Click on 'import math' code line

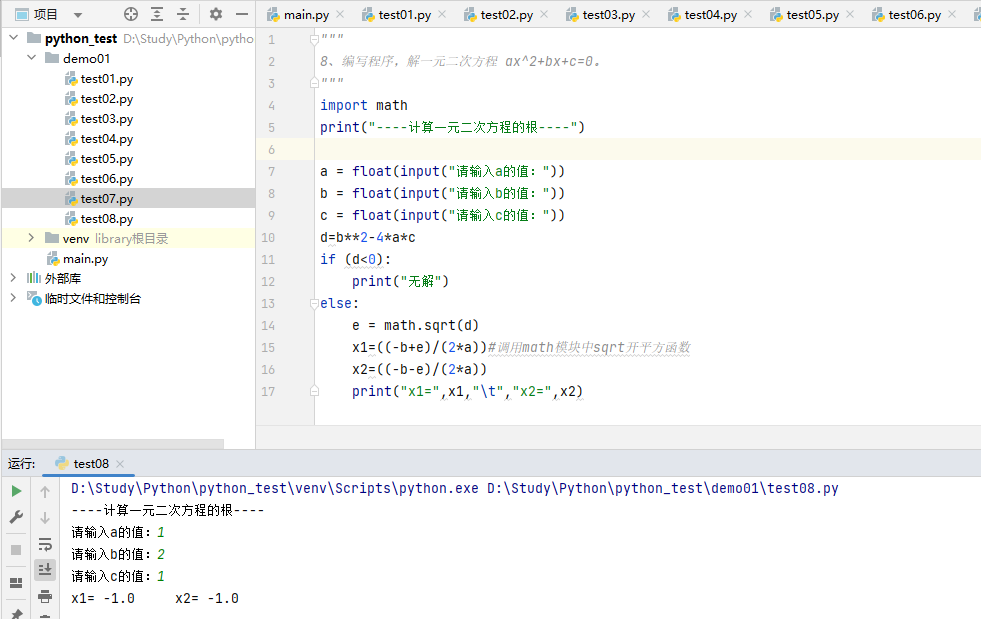(x=363, y=105)
